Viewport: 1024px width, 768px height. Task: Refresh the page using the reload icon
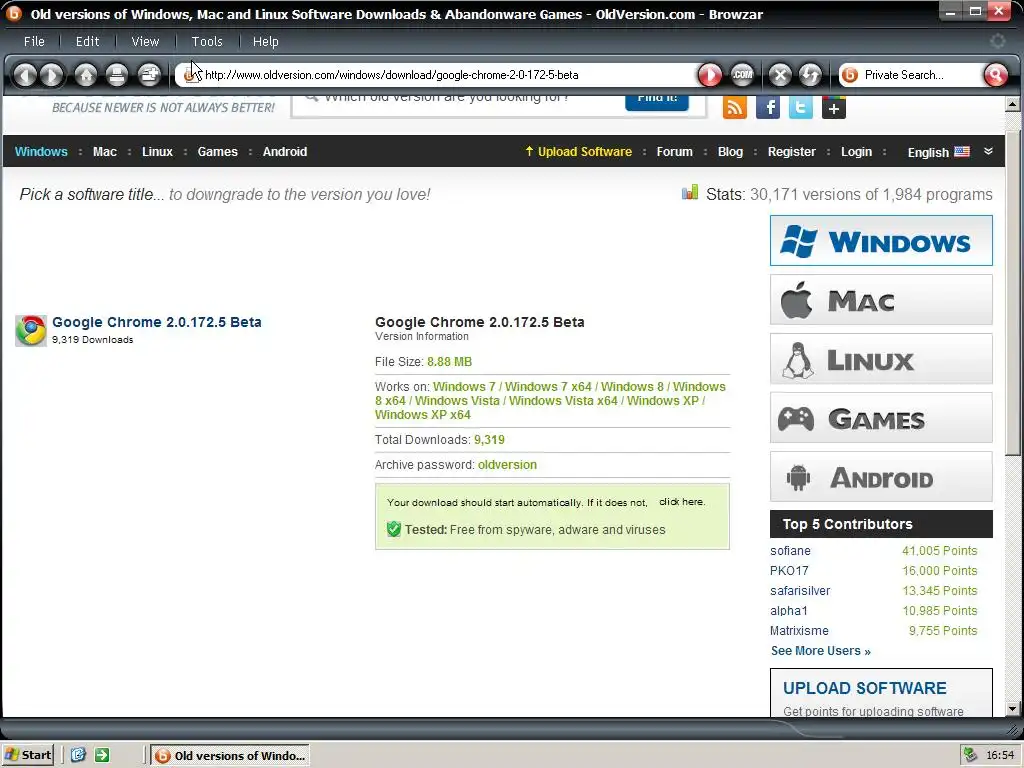[810, 75]
